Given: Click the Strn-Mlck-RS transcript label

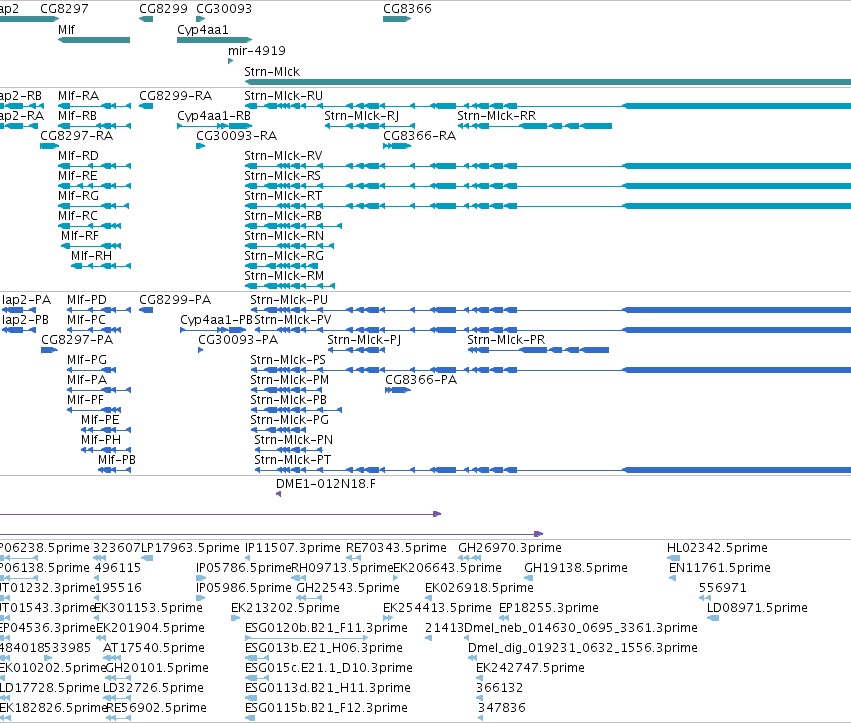Looking at the screenshot, I should click(x=282, y=176).
